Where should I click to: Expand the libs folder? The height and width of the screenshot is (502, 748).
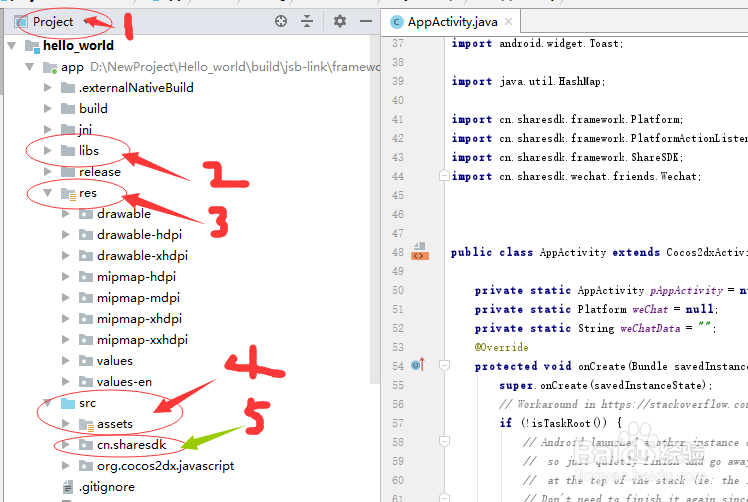coord(48,151)
